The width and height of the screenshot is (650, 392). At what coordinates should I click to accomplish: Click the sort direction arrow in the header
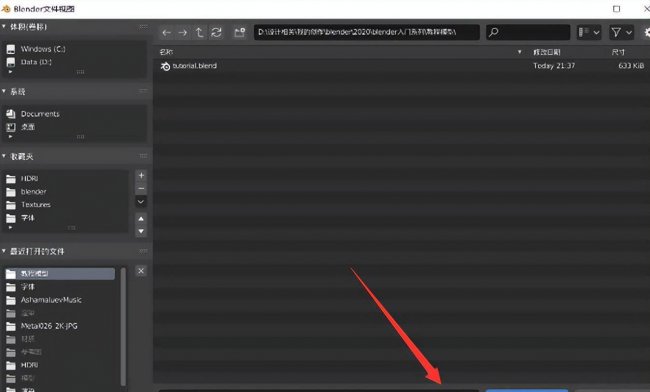point(519,52)
